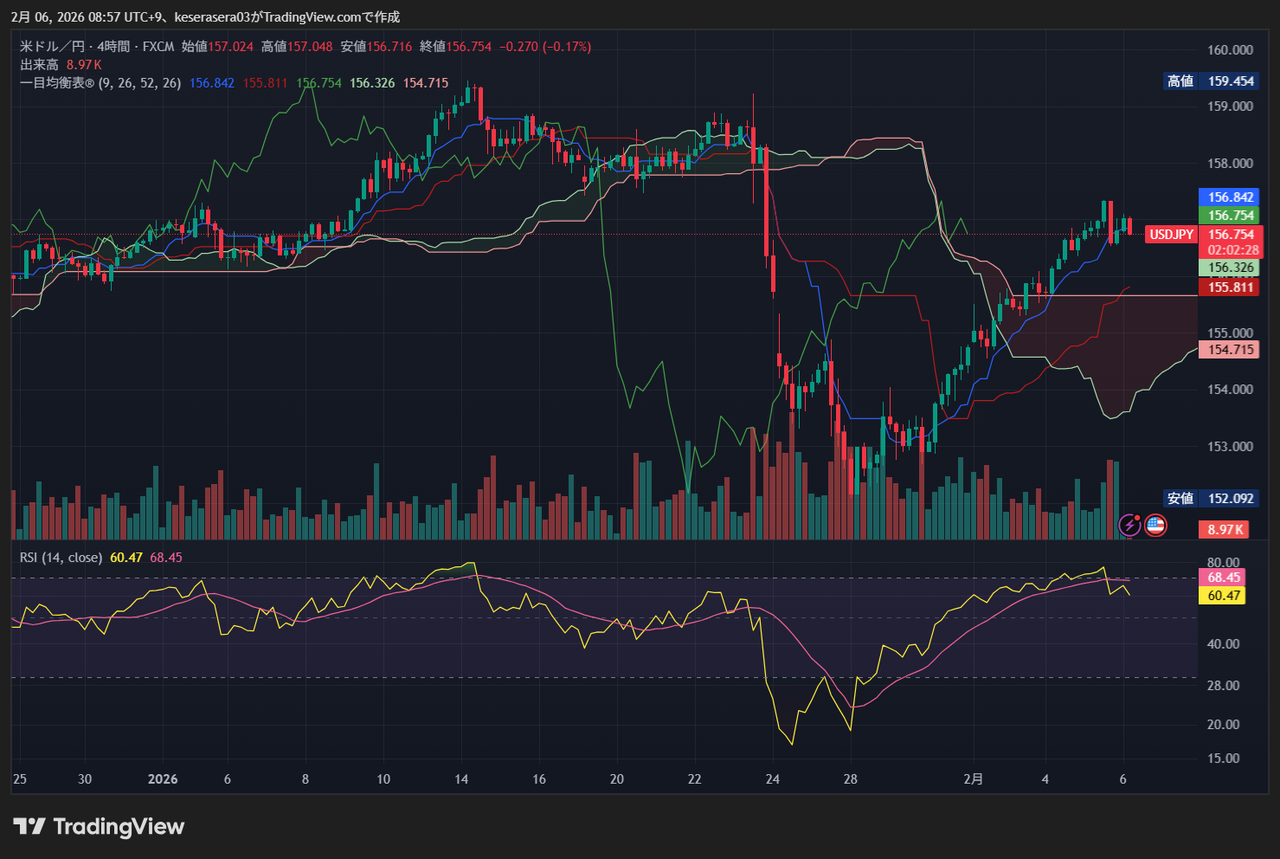This screenshot has width=1280, height=859.
Task: Click the yellow 60.47 RSI legend value
Action: [x=127, y=557]
